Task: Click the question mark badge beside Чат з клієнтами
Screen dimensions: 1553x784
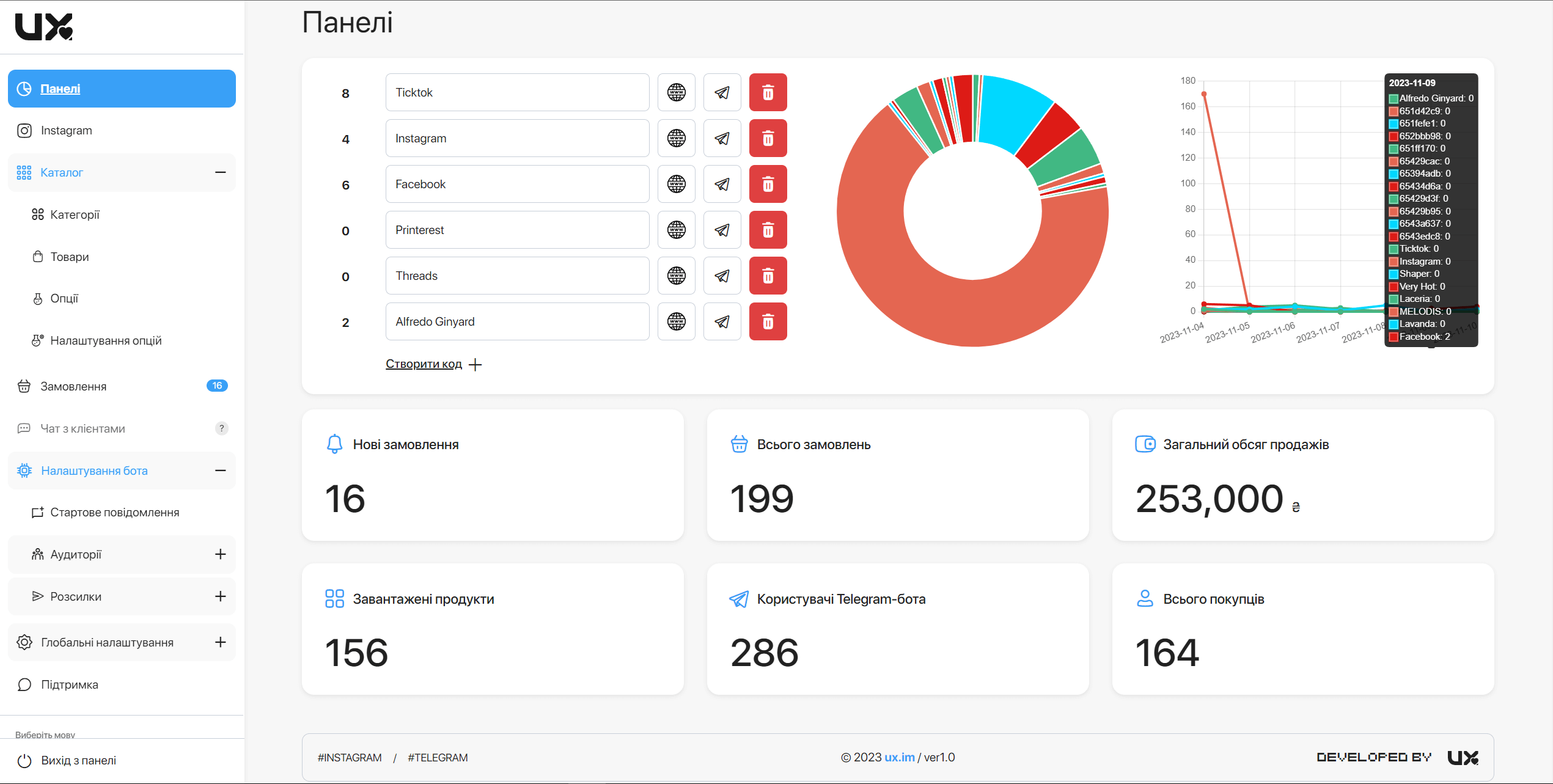Action: pos(222,428)
